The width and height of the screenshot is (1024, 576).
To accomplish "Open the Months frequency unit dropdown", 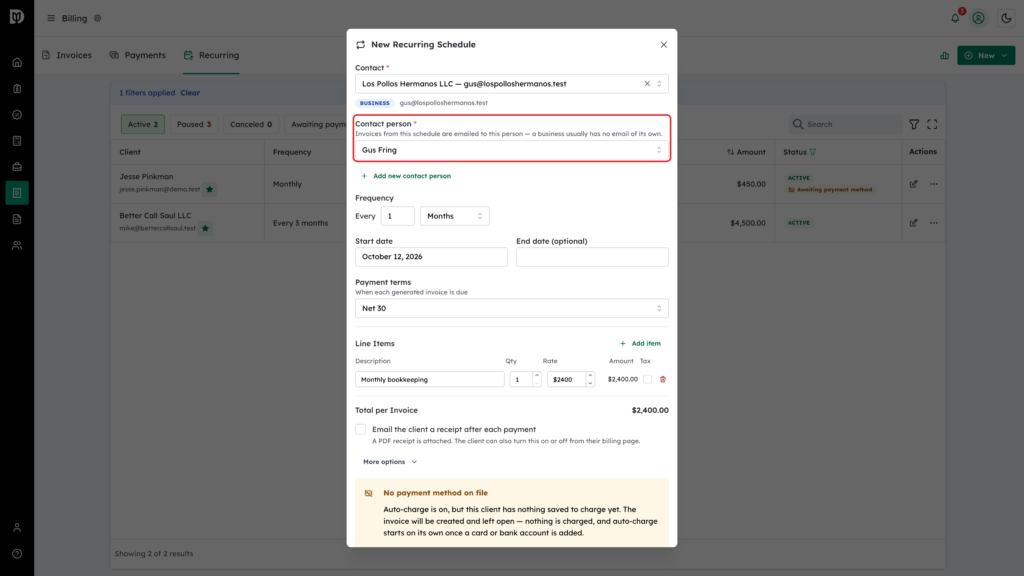I will click(455, 216).
